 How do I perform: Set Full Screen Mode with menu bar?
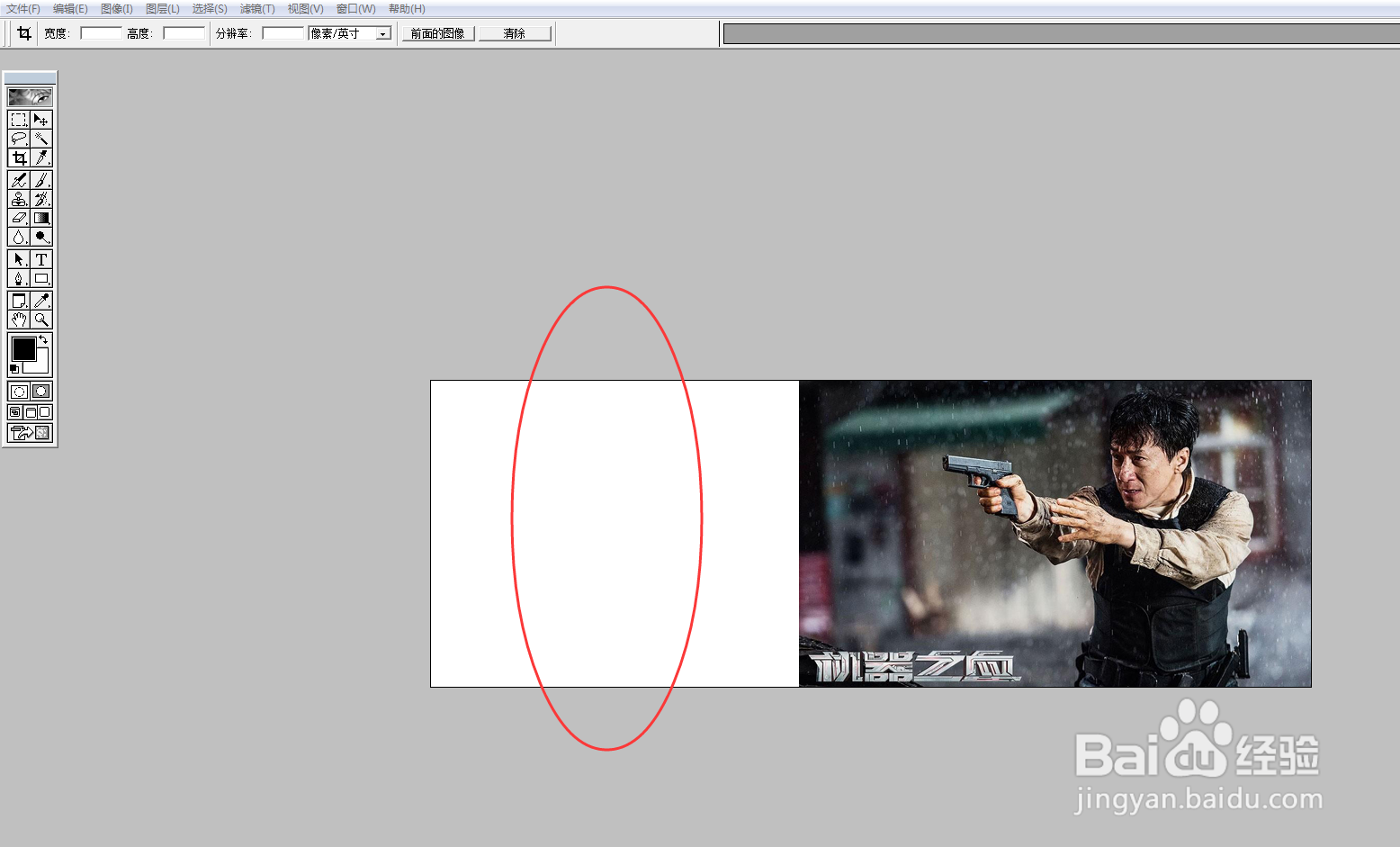tap(31, 412)
